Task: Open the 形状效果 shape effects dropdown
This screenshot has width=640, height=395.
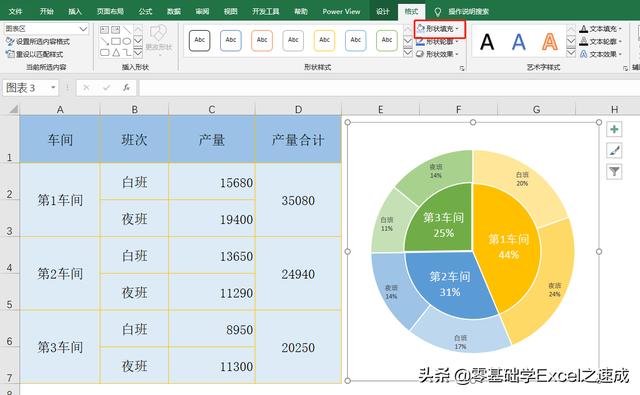Action: pos(437,54)
